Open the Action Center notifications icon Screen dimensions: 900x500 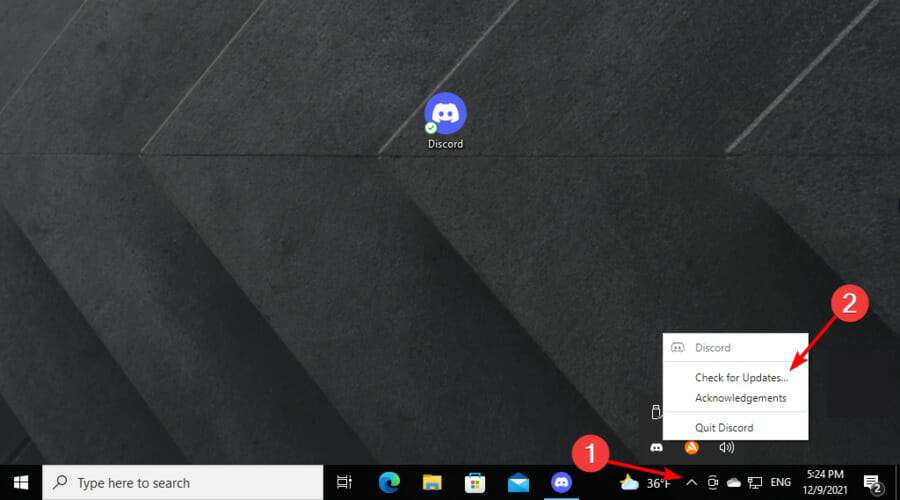(x=874, y=484)
